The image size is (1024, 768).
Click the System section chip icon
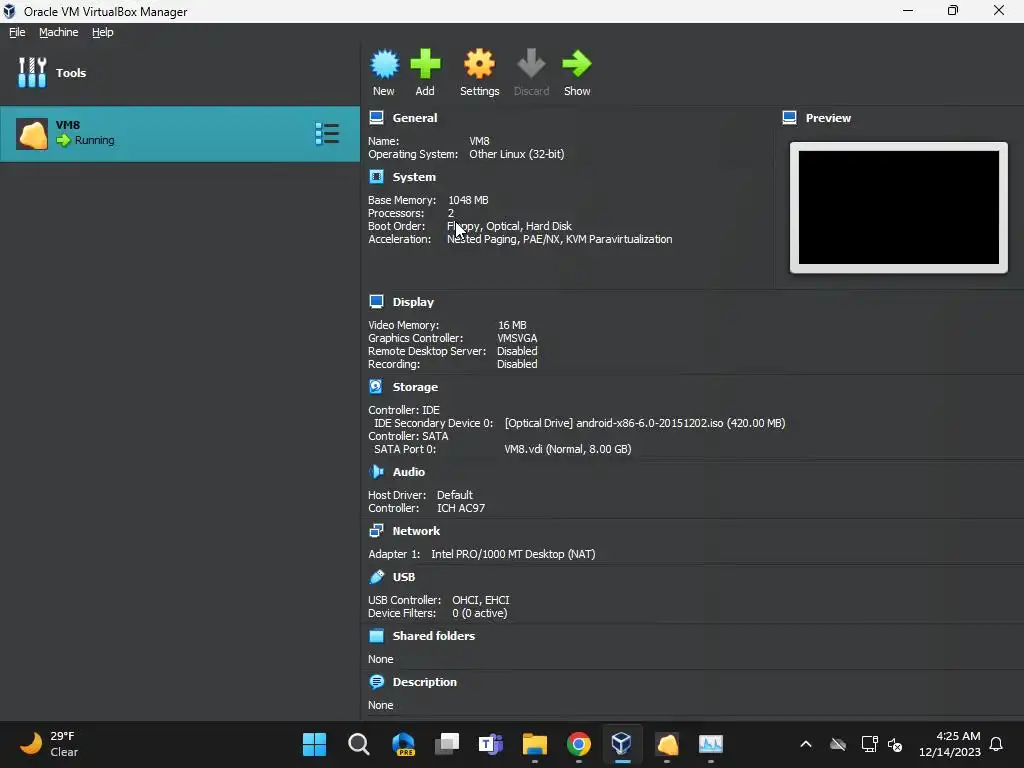tap(376, 176)
